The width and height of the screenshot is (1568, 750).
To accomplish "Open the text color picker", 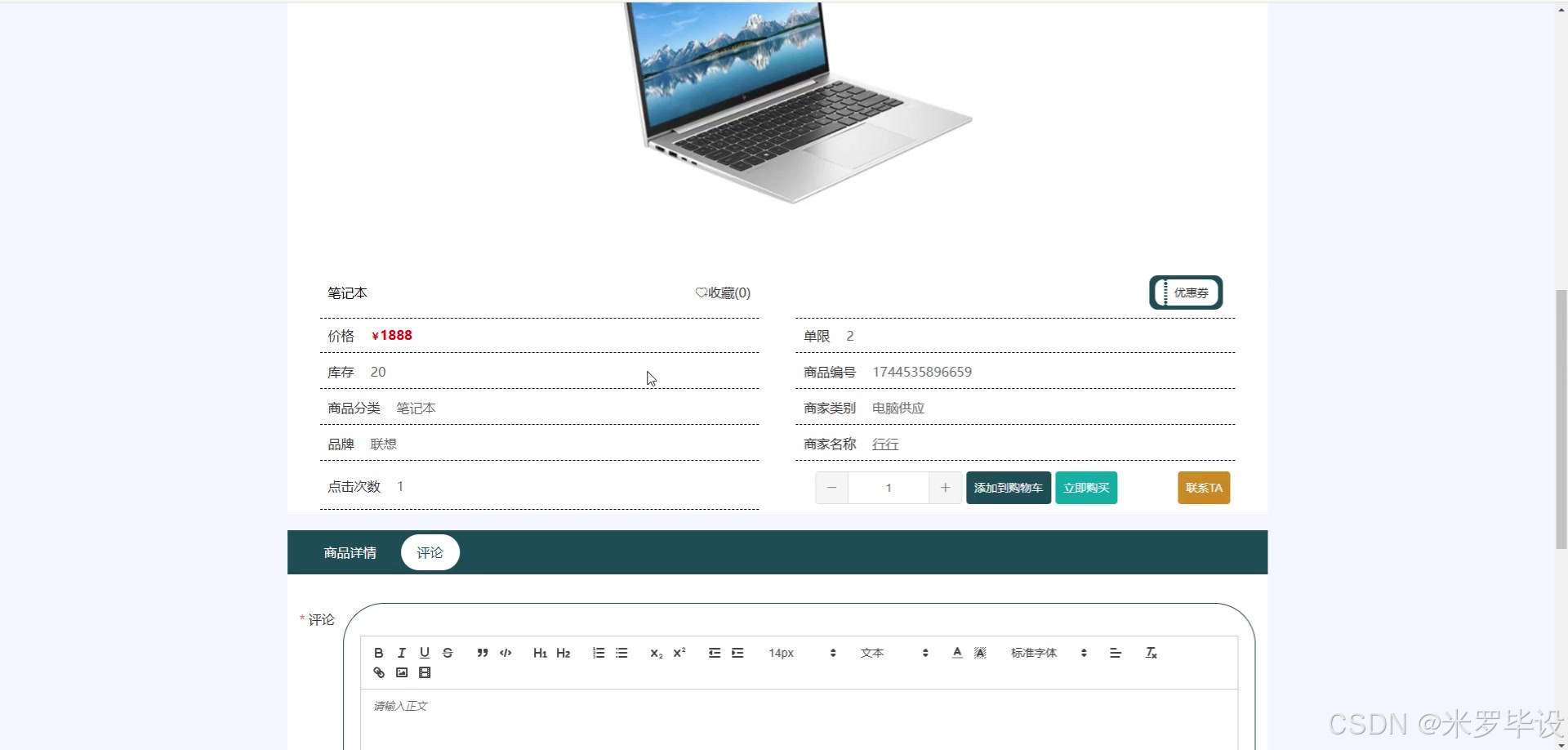I will [957, 653].
